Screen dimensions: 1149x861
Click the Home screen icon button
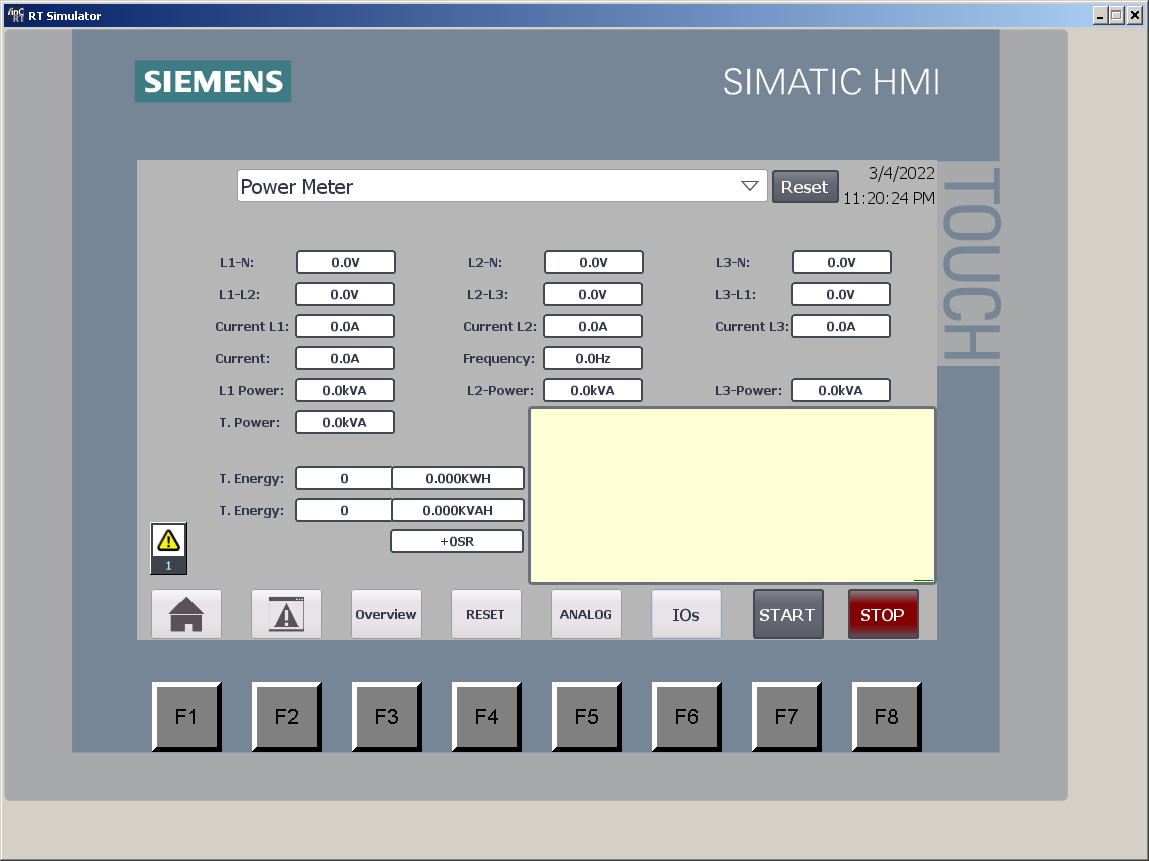[x=186, y=614]
